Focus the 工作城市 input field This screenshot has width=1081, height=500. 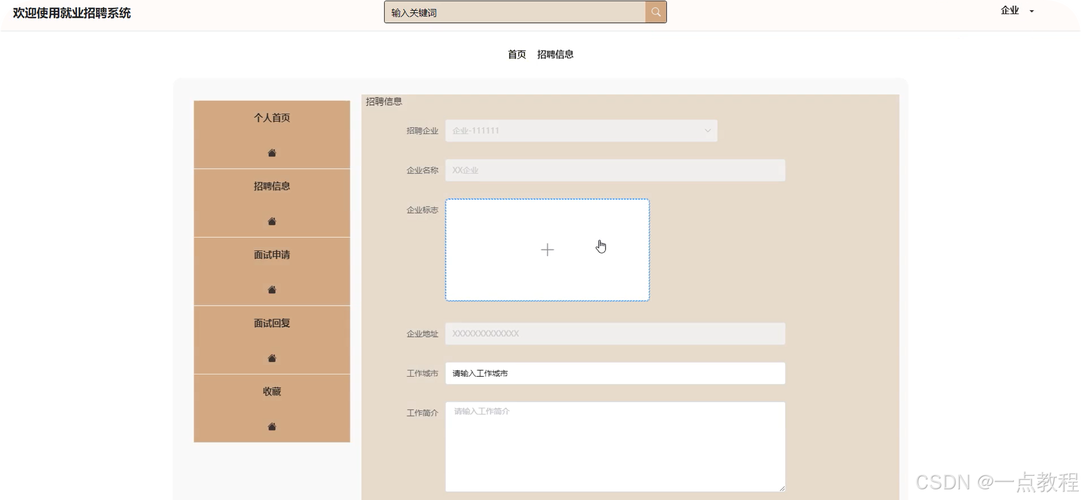pos(615,373)
